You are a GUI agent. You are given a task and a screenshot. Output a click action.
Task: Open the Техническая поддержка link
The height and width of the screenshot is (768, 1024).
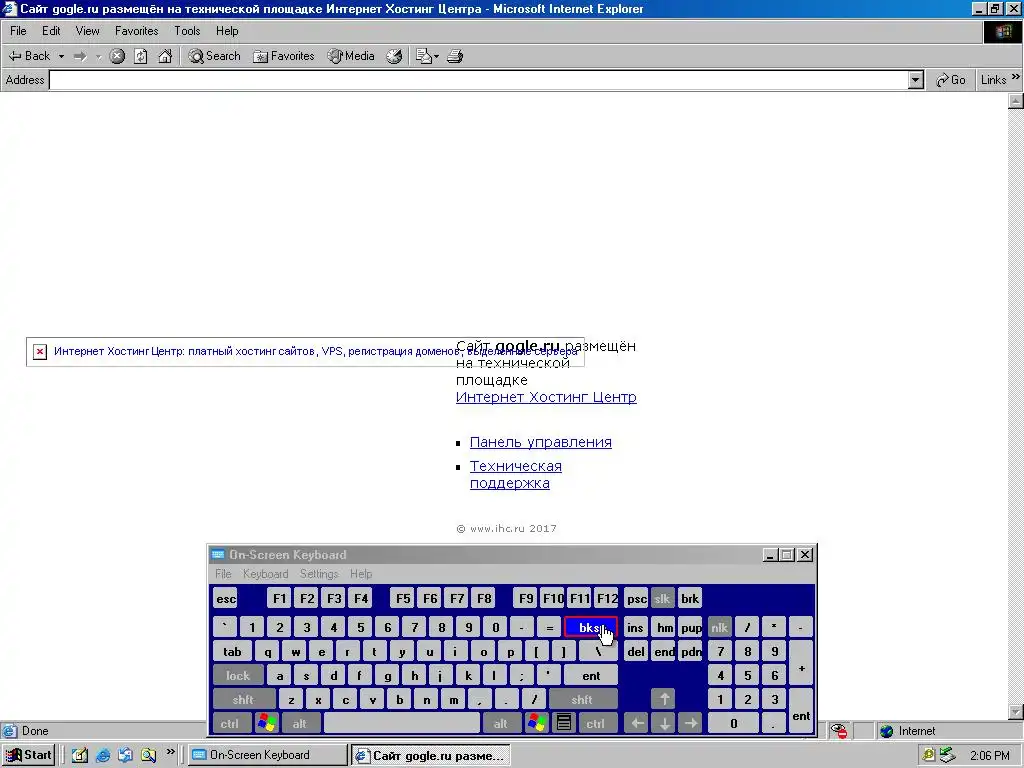point(516,475)
